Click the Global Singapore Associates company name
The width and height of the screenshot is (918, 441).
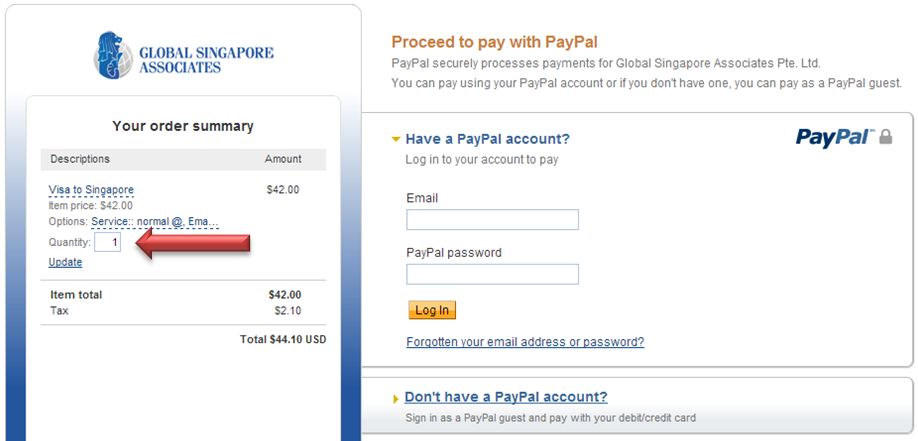click(x=206, y=60)
